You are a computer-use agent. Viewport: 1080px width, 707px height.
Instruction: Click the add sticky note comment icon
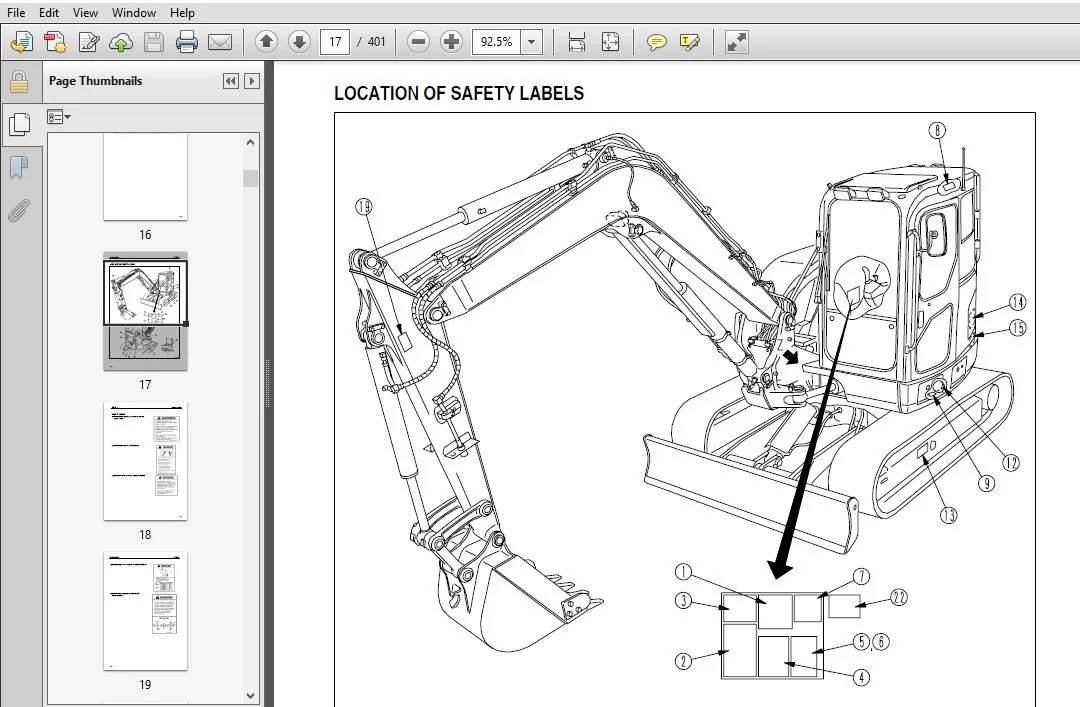coord(656,42)
